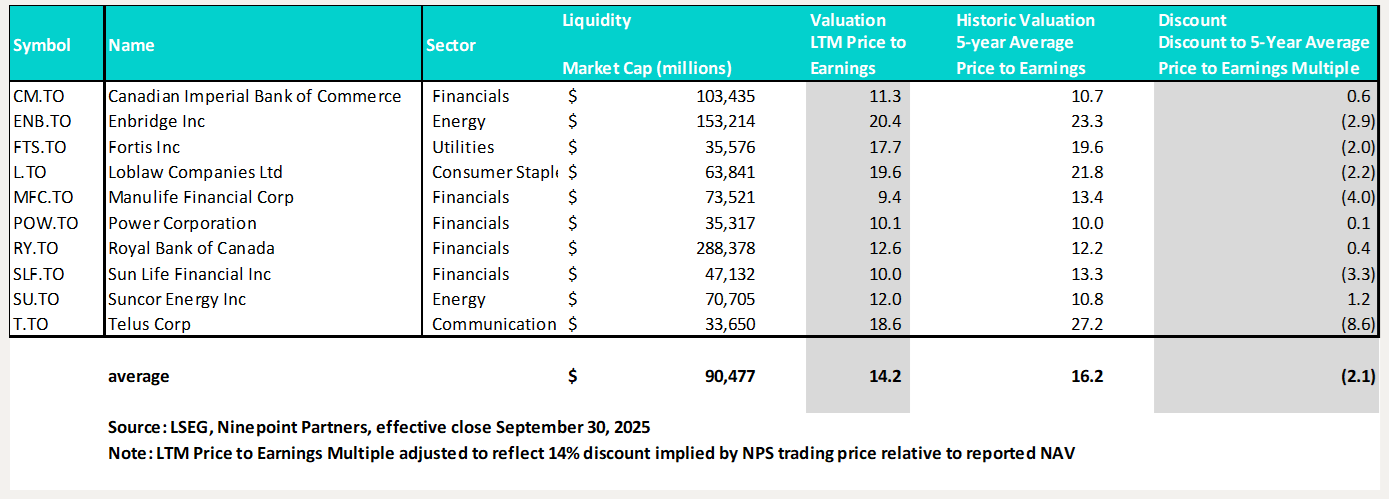
Task: Click the Sector column header
Action: (451, 45)
